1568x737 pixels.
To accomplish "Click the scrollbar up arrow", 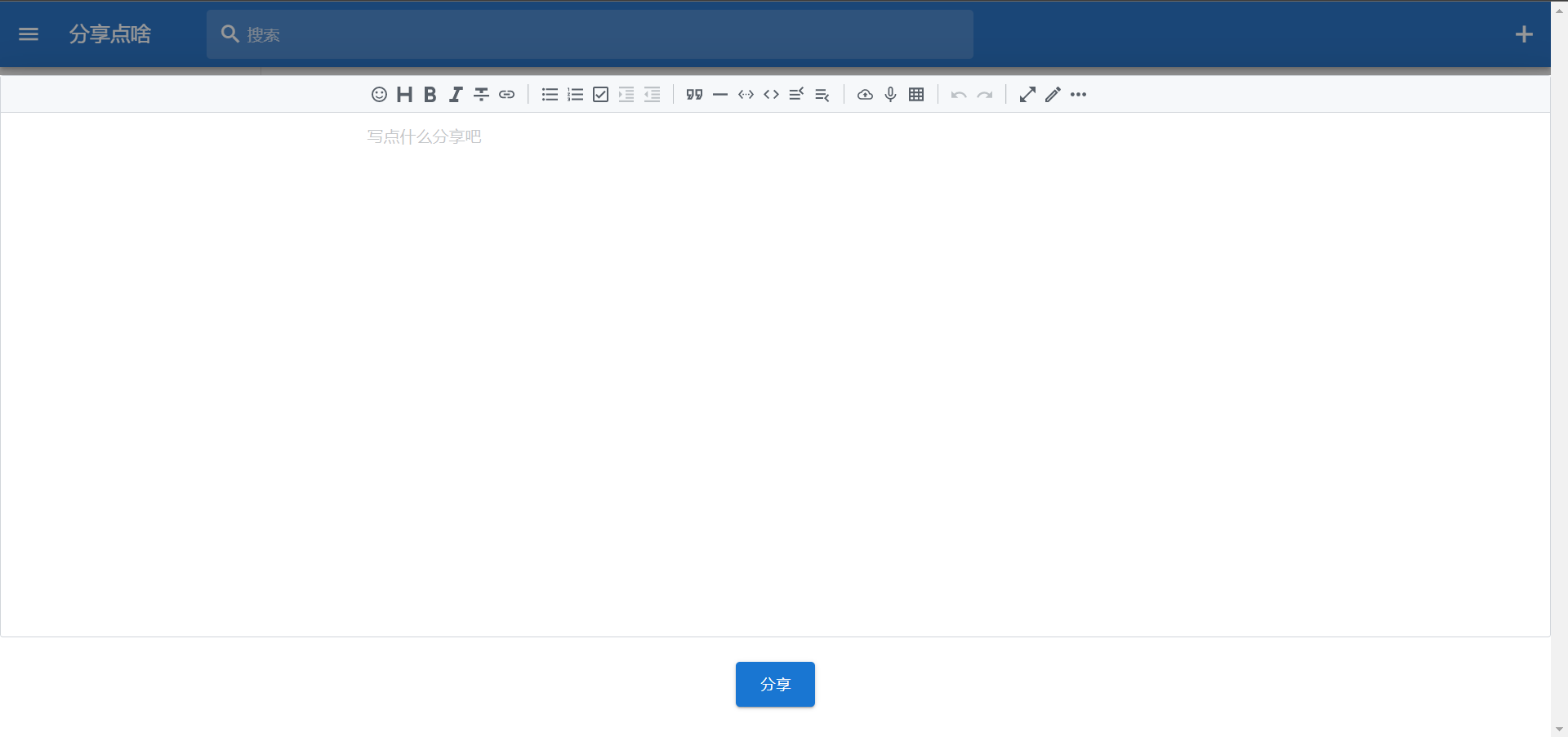I will click(1559, 10).
